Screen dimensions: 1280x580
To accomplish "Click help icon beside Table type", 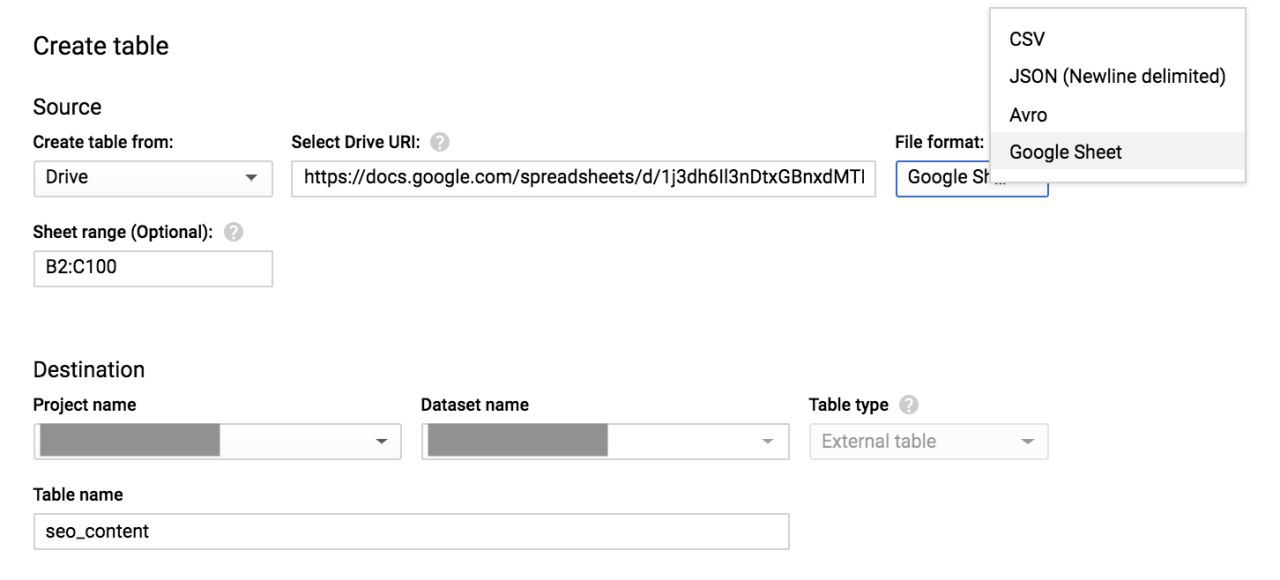I will point(908,405).
